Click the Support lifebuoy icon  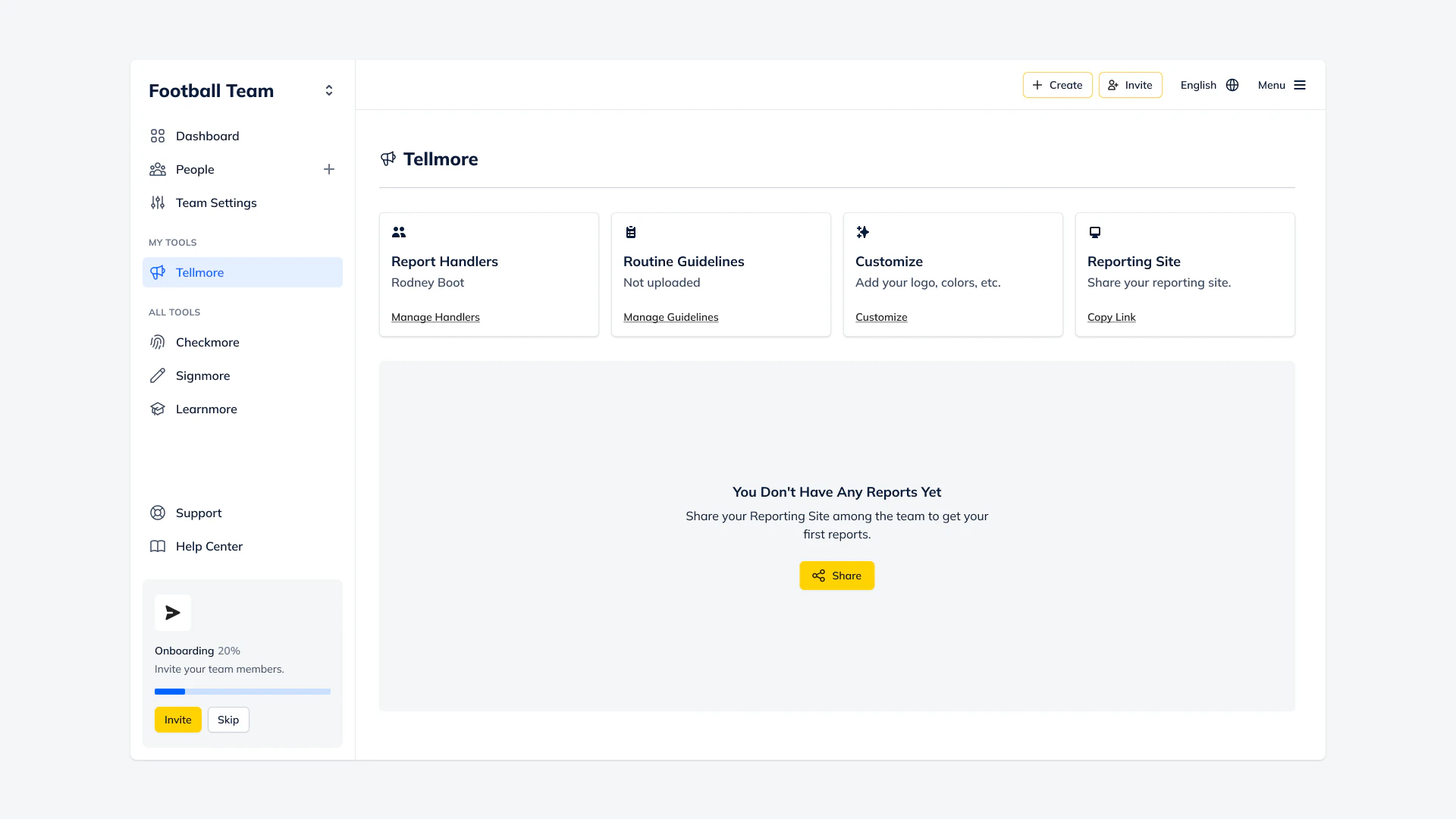coord(158,513)
